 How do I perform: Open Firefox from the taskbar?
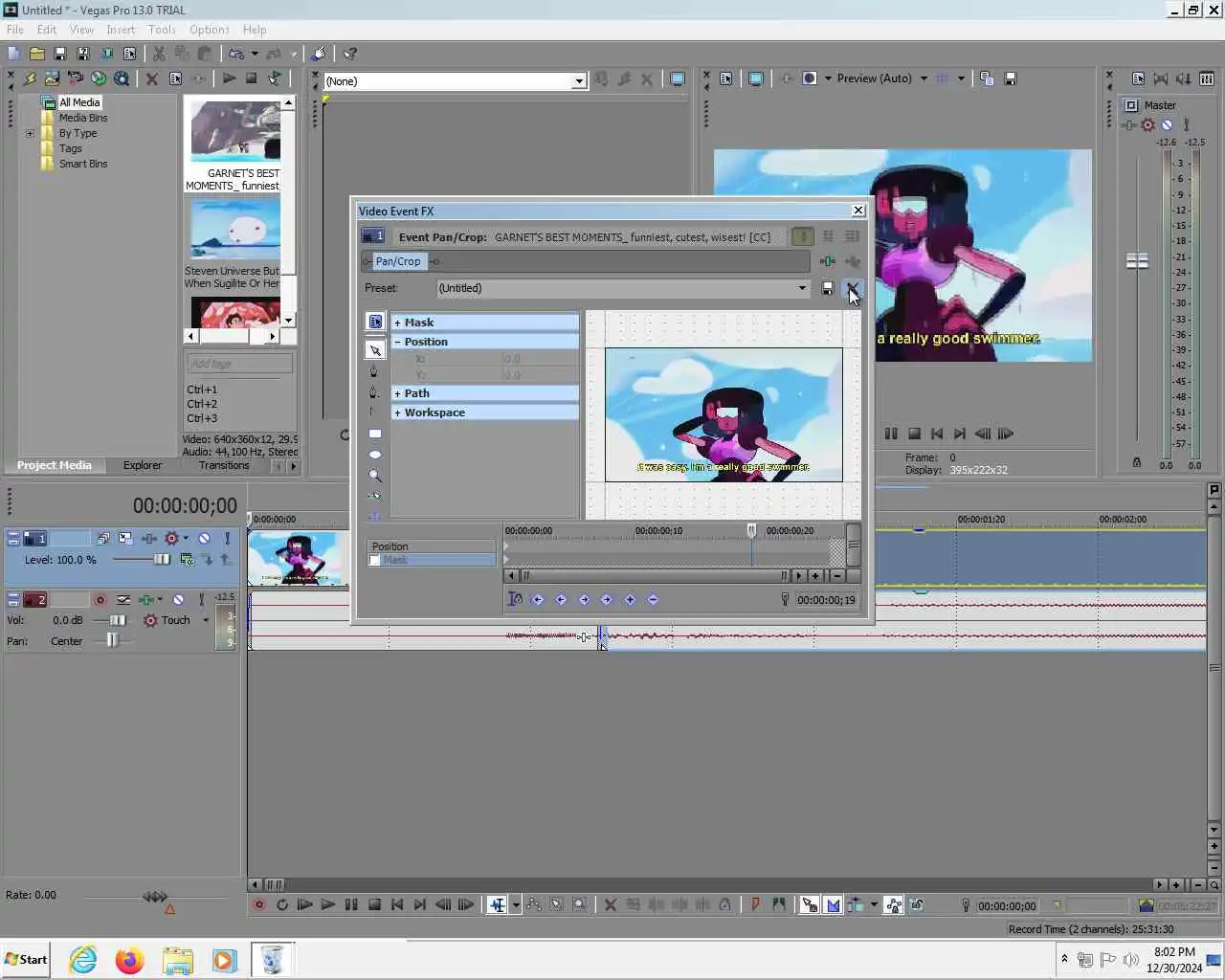pyautogui.click(x=129, y=959)
